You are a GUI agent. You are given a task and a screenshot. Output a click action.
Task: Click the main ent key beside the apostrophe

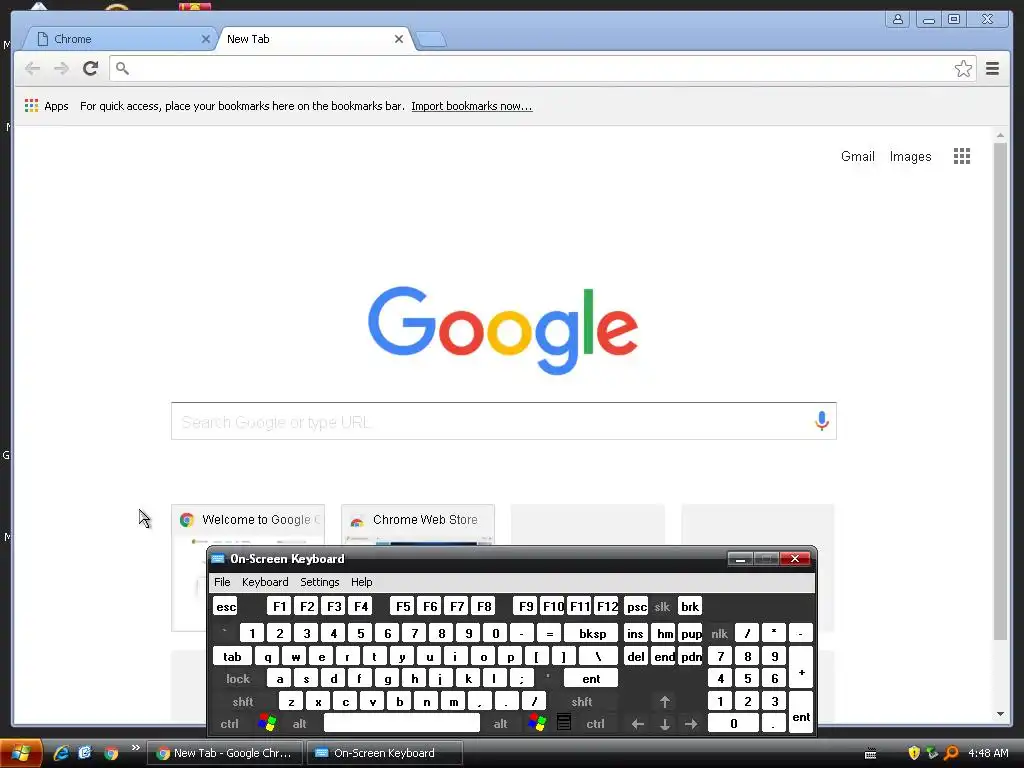coord(591,679)
